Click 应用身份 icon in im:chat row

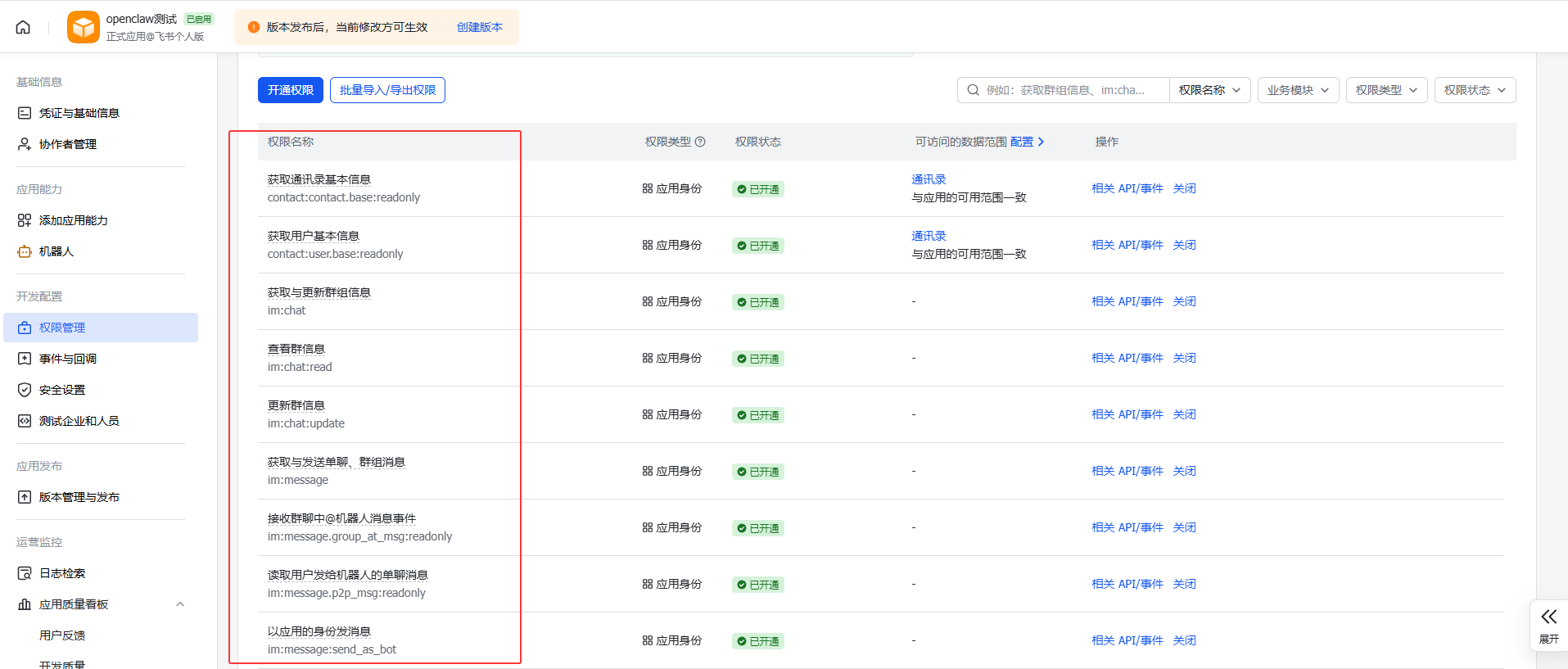coord(648,301)
